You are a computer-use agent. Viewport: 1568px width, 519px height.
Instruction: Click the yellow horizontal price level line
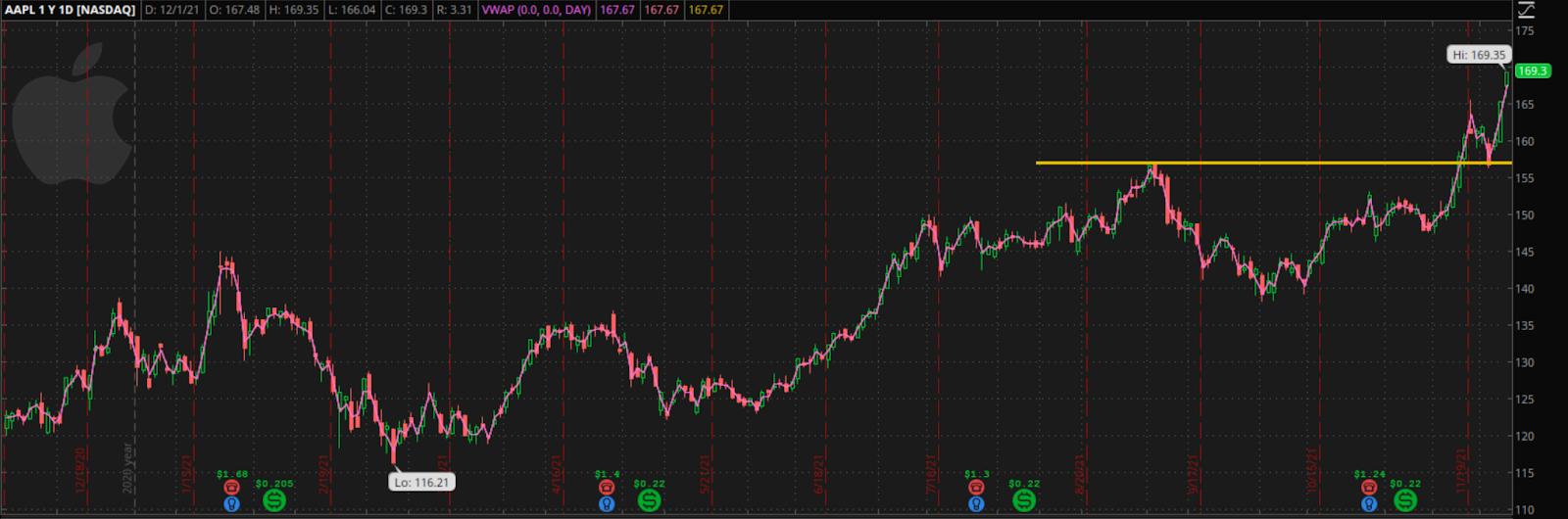1274,163
